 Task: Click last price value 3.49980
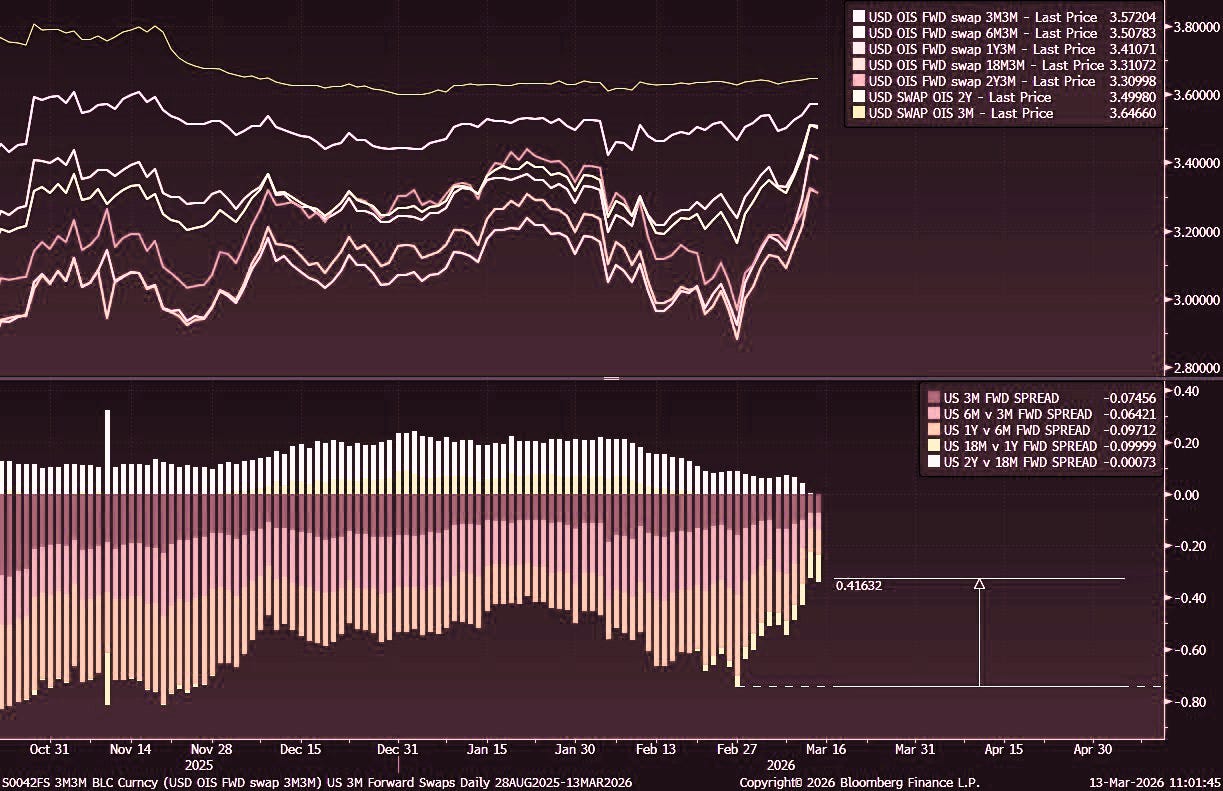click(x=1131, y=97)
